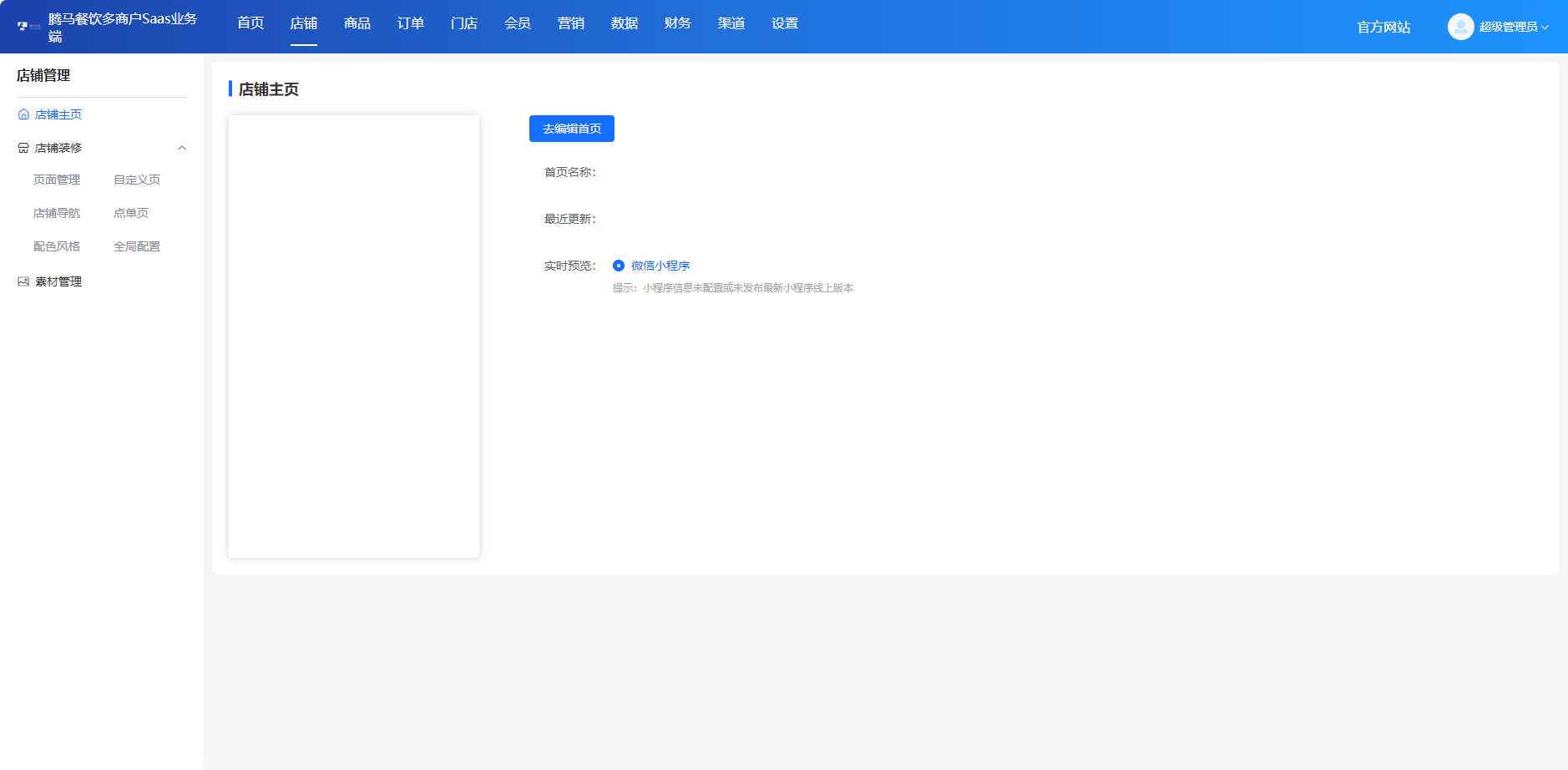
Task: Switch to the 商品 menu
Action: (x=357, y=23)
